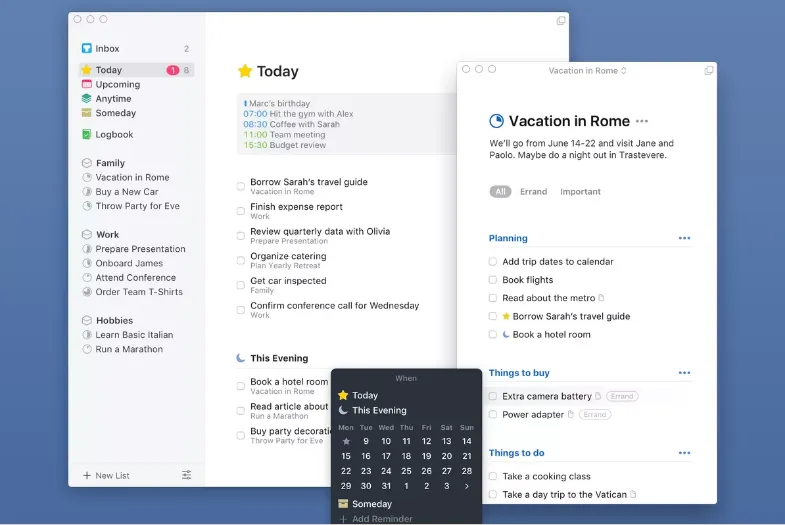Pick date 17 in the calendar
The width and height of the screenshot is (785, 525).
[x=386, y=456]
